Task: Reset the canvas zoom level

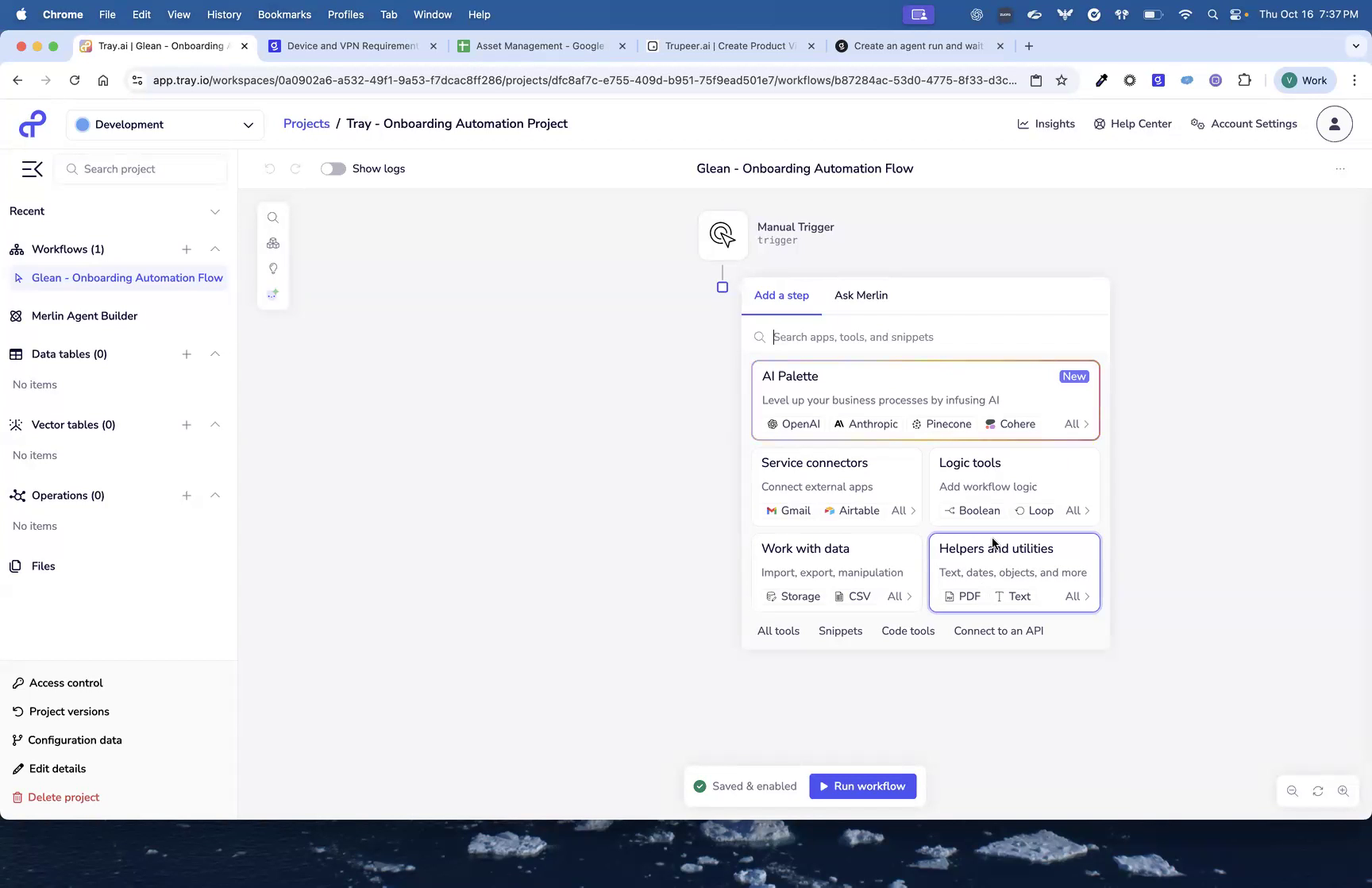Action: [1317, 791]
